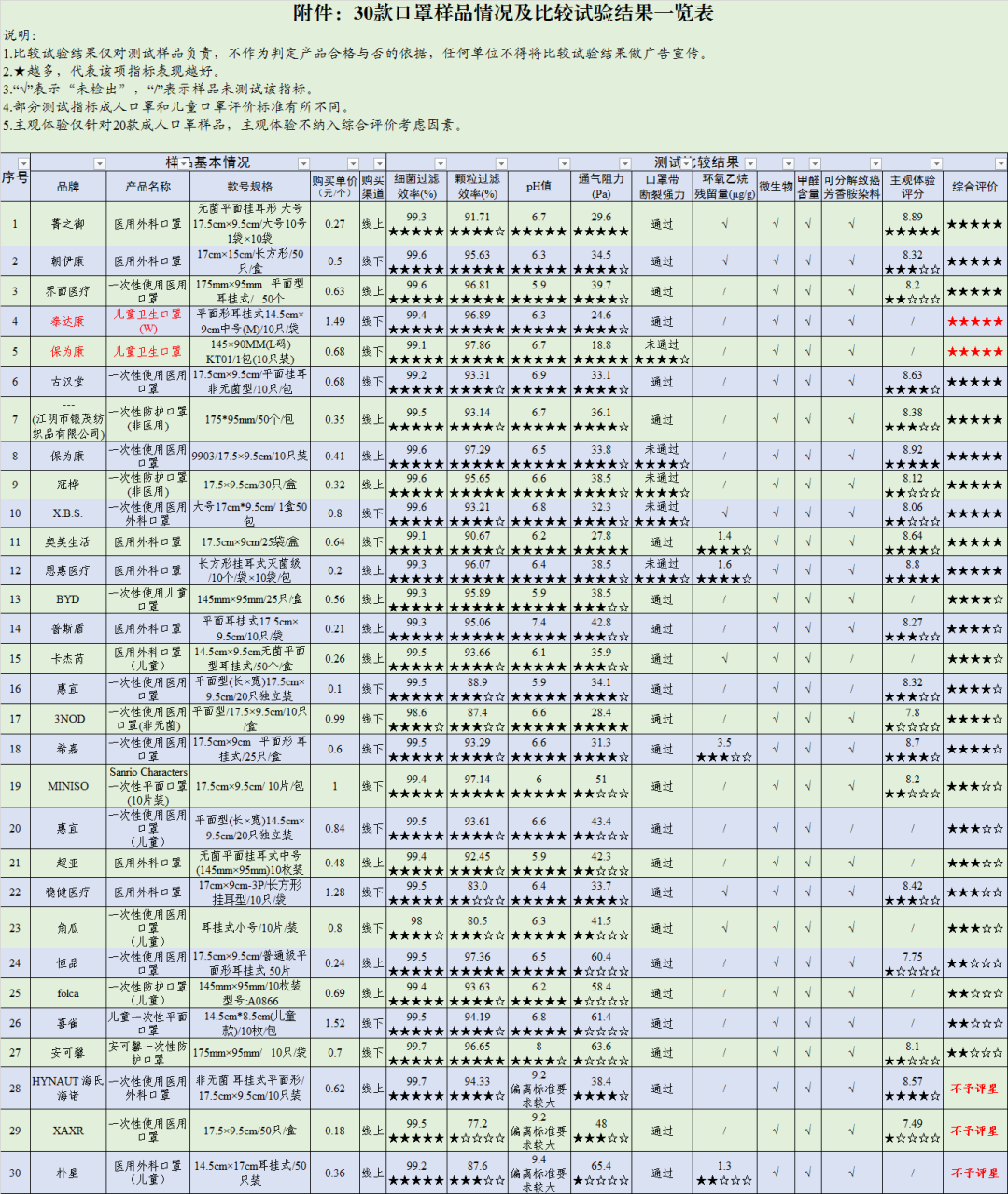Click the red brand cell 泰达康
The height and width of the screenshot is (1194, 1008).
pos(67,322)
